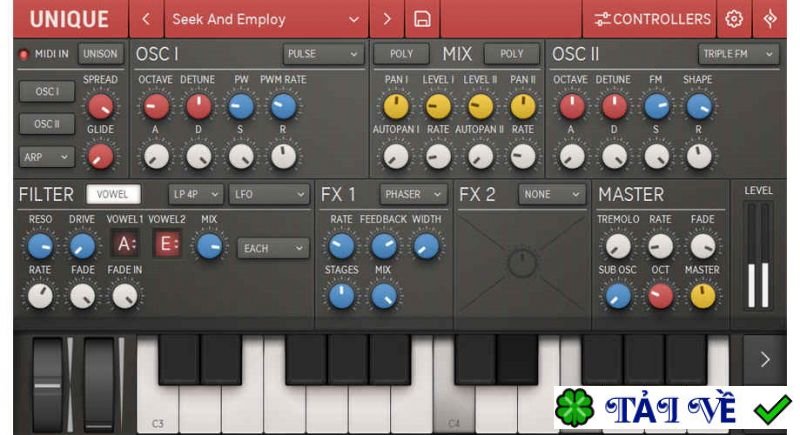Open the OSC I PULSE waveform dropdown

tap(323, 54)
